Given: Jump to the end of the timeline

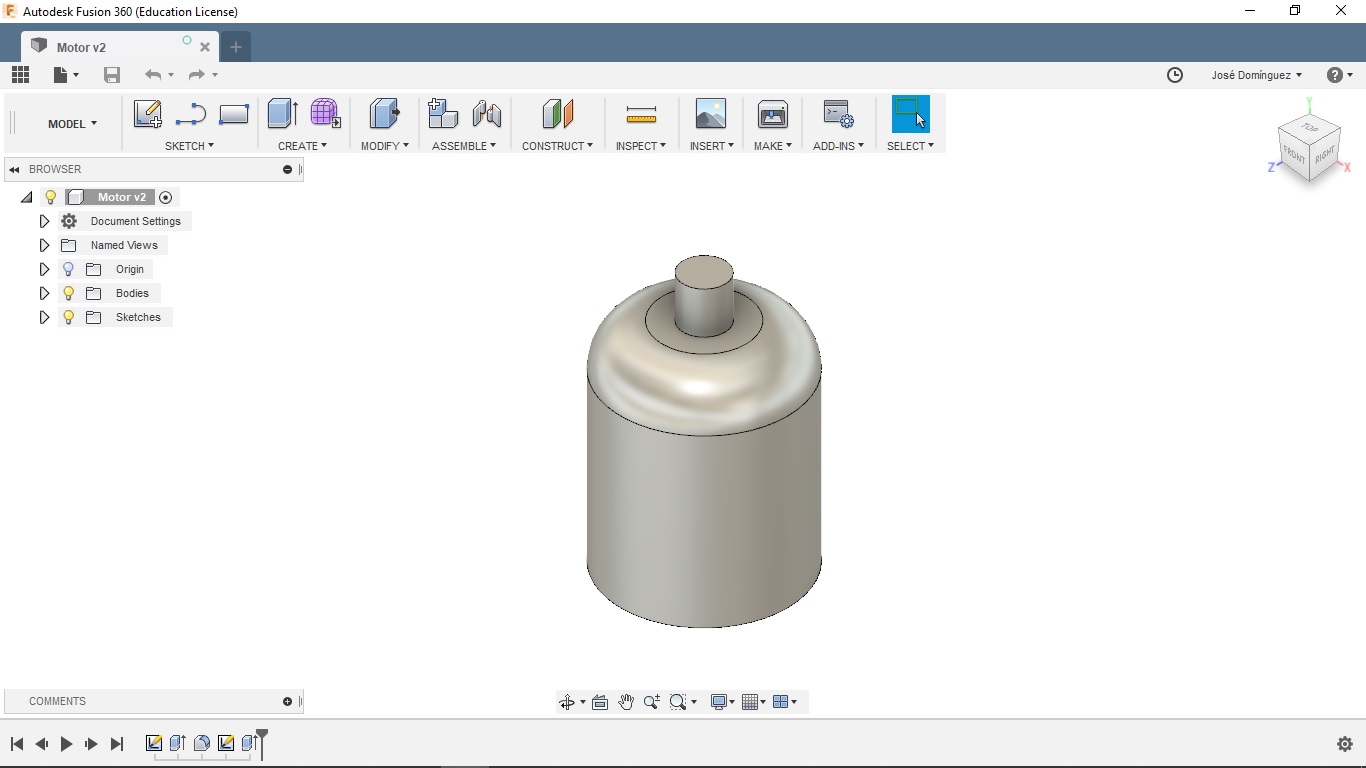Looking at the screenshot, I should click(116, 744).
